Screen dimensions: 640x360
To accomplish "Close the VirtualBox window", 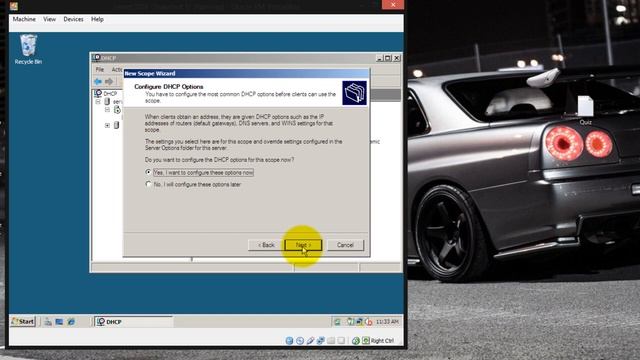I will click(x=393, y=5).
